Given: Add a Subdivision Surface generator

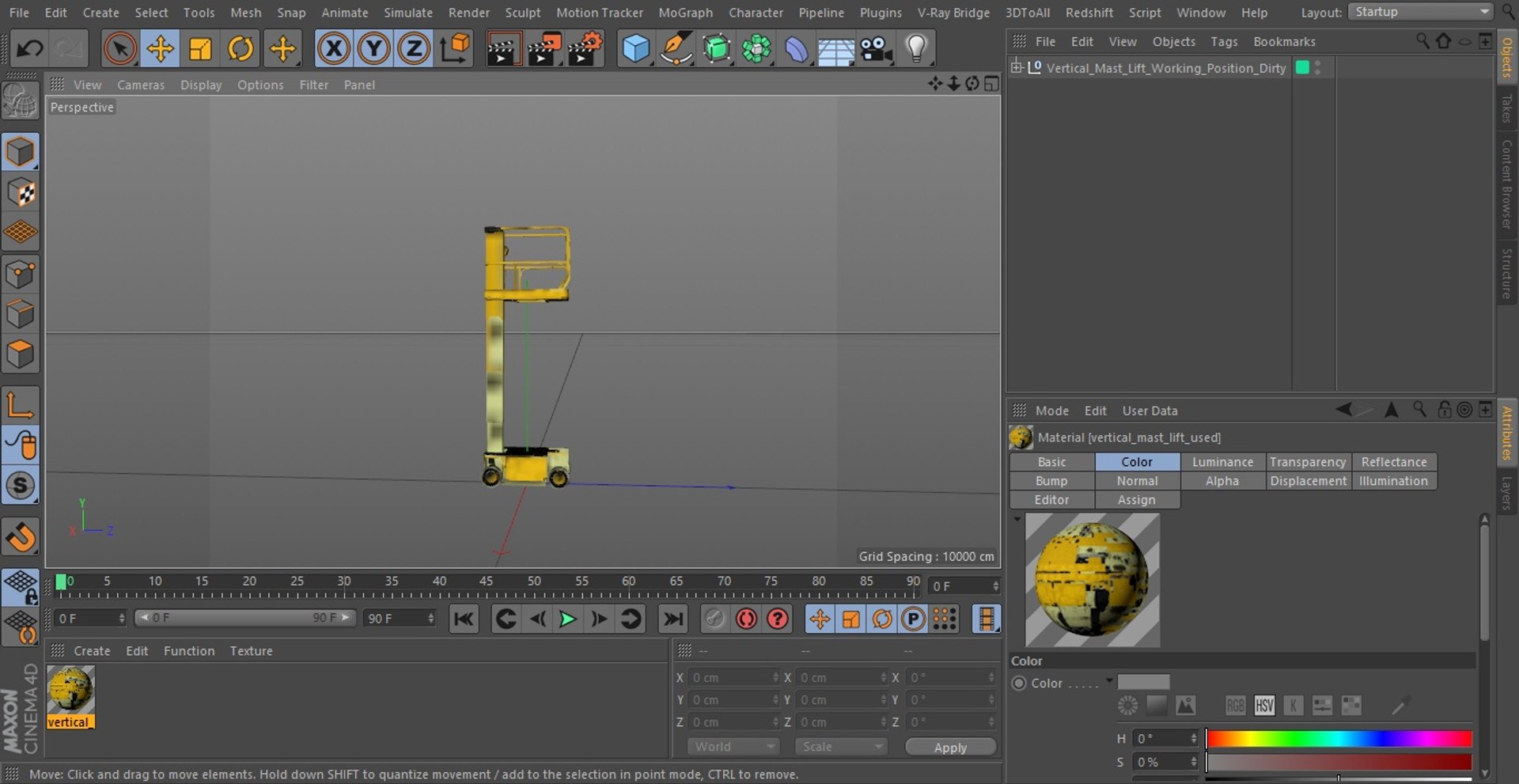Looking at the screenshot, I should [717, 49].
